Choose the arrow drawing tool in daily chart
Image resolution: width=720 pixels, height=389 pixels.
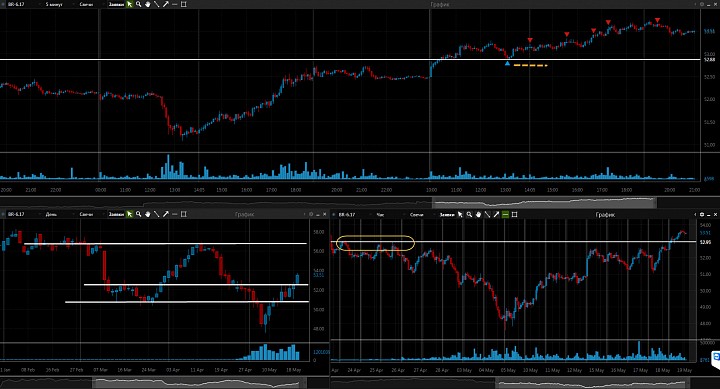tap(166, 214)
